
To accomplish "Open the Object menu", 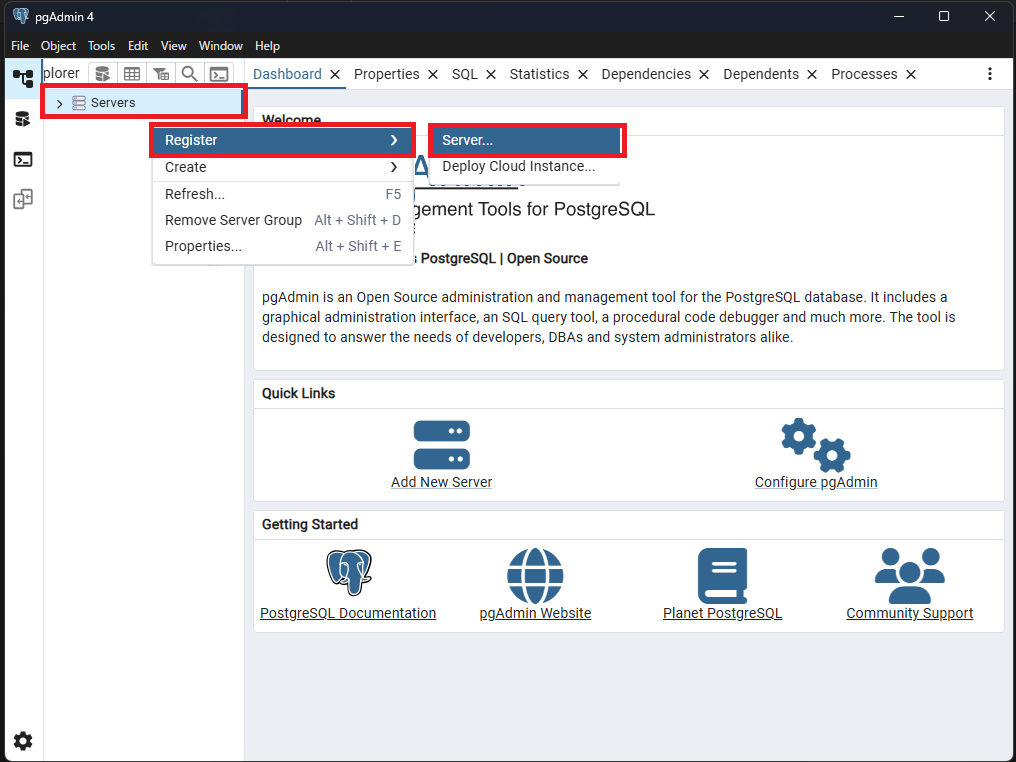I will [58, 46].
